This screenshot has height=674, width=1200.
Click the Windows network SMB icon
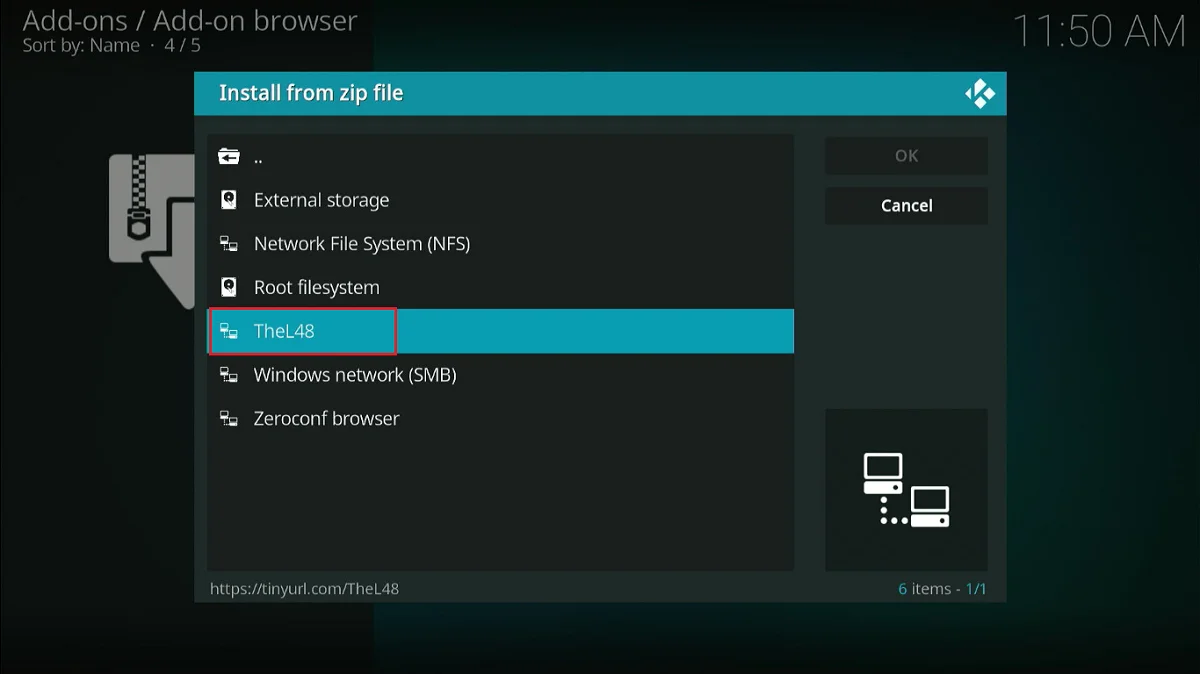229,375
